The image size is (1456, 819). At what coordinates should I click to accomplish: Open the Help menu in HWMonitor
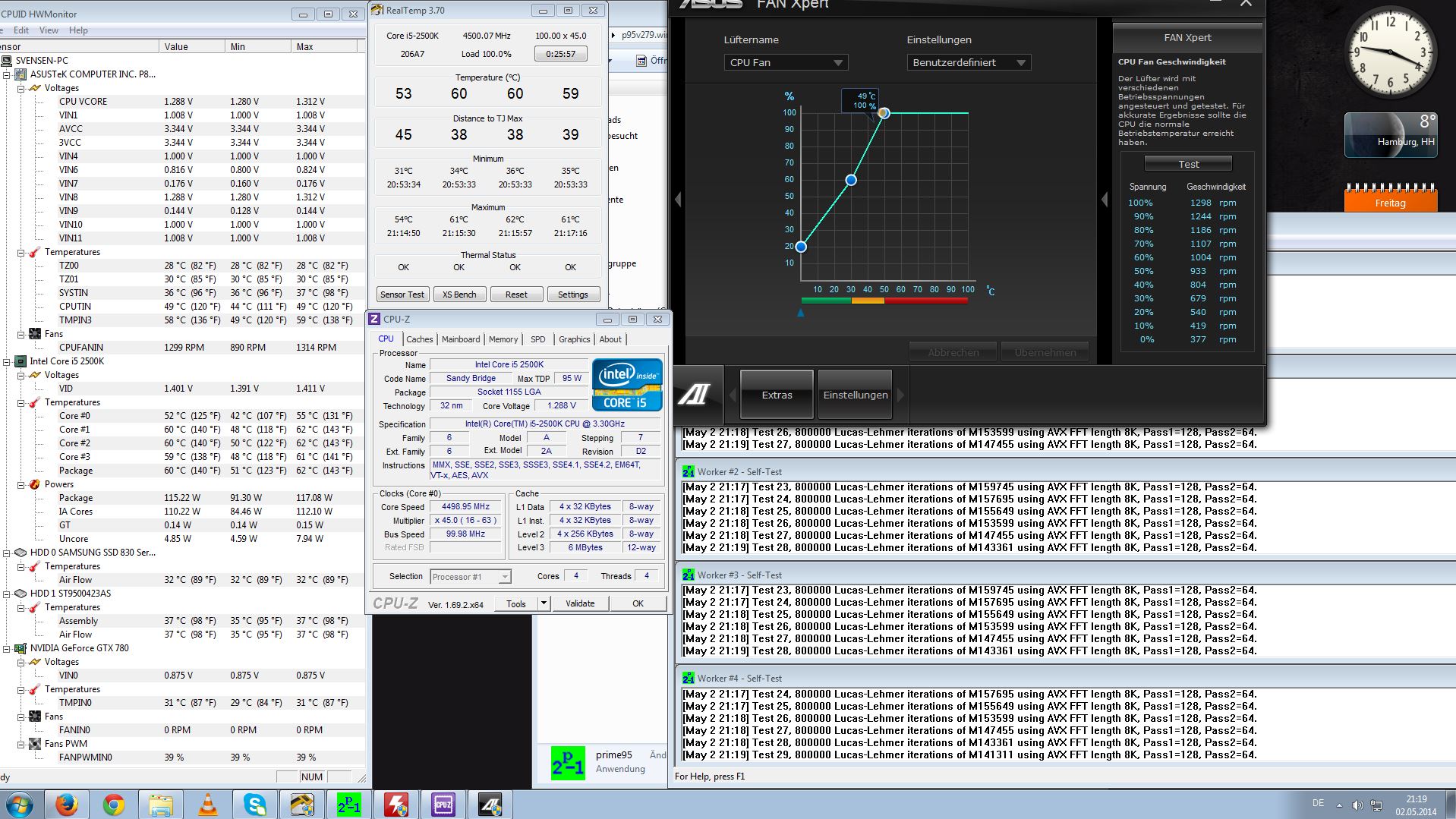tap(78, 30)
